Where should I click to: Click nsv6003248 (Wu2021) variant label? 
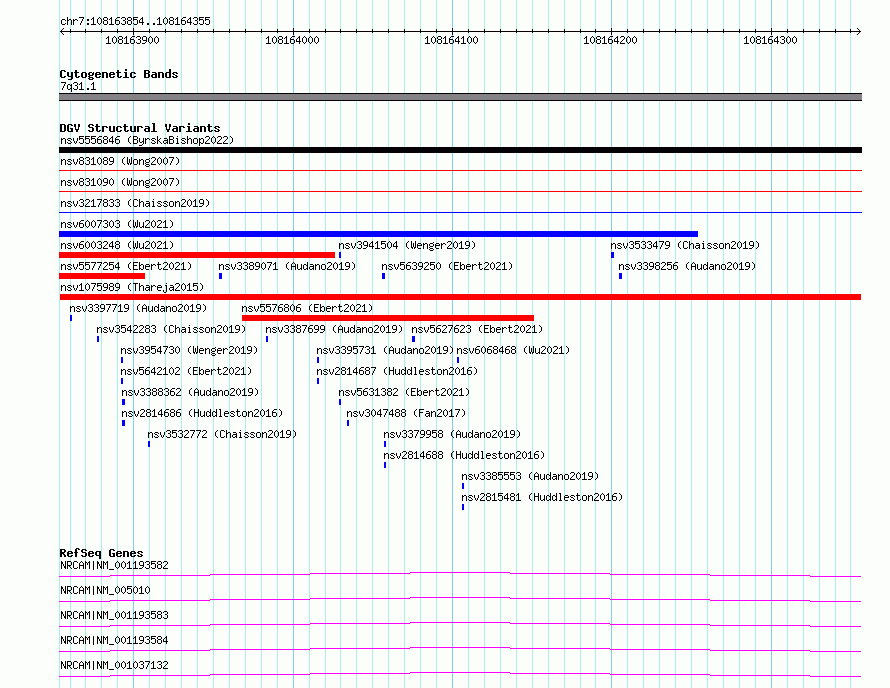click(x=117, y=245)
